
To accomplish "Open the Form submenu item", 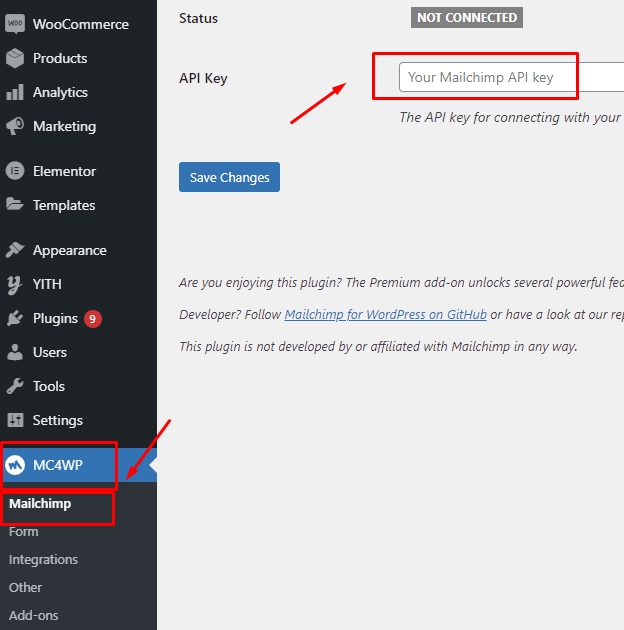I will coord(24,532).
